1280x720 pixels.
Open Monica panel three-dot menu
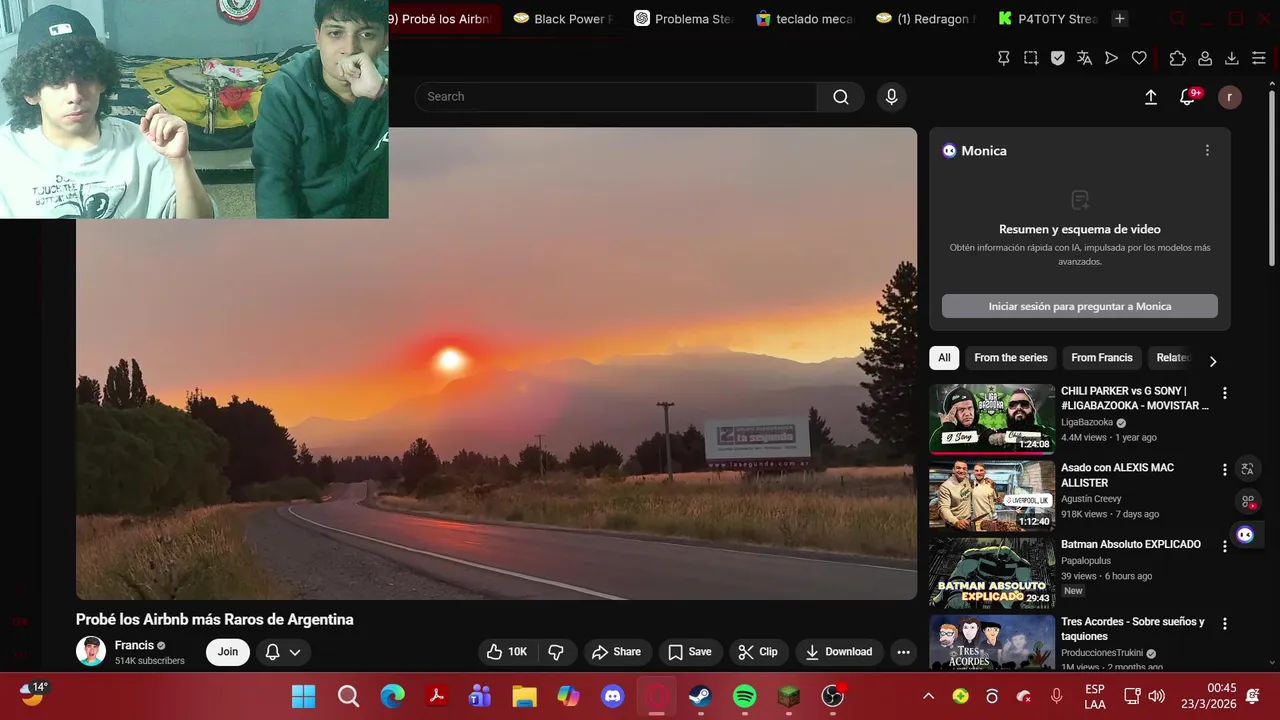point(1207,150)
